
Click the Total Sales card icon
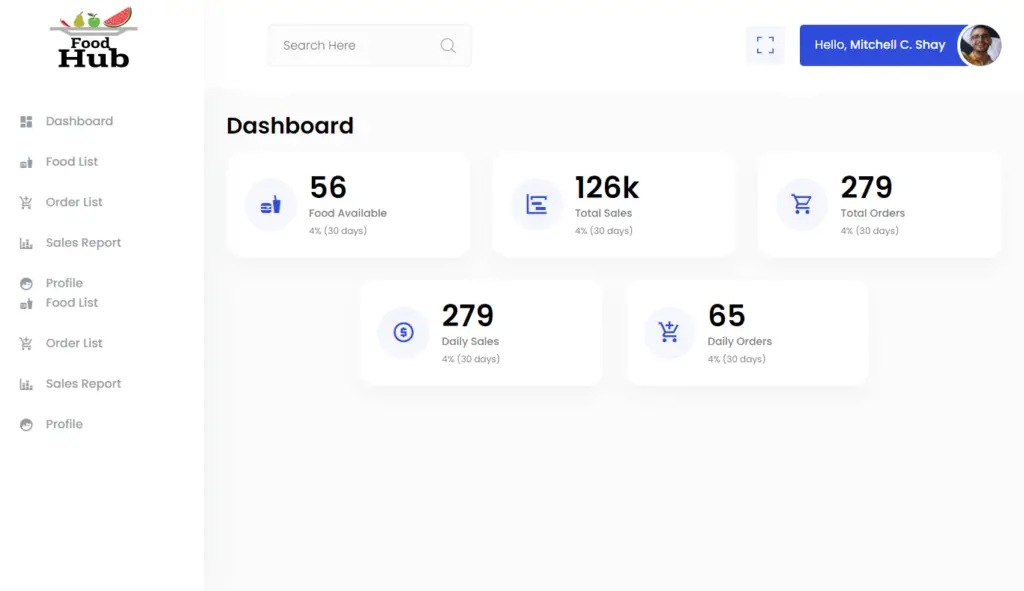pyautogui.click(x=536, y=204)
